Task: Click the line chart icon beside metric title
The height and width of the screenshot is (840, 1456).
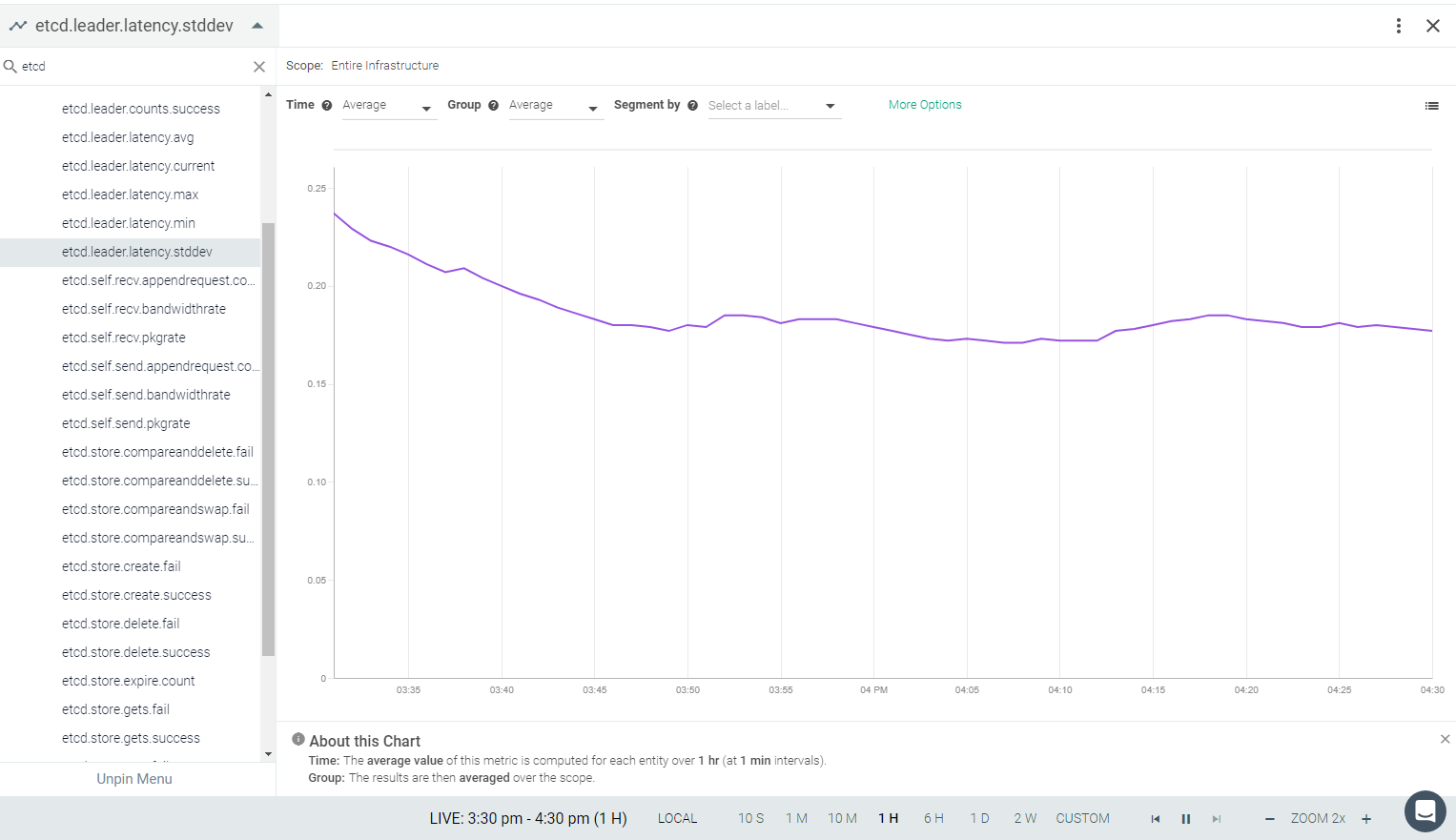Action: [x=17, y=26]
